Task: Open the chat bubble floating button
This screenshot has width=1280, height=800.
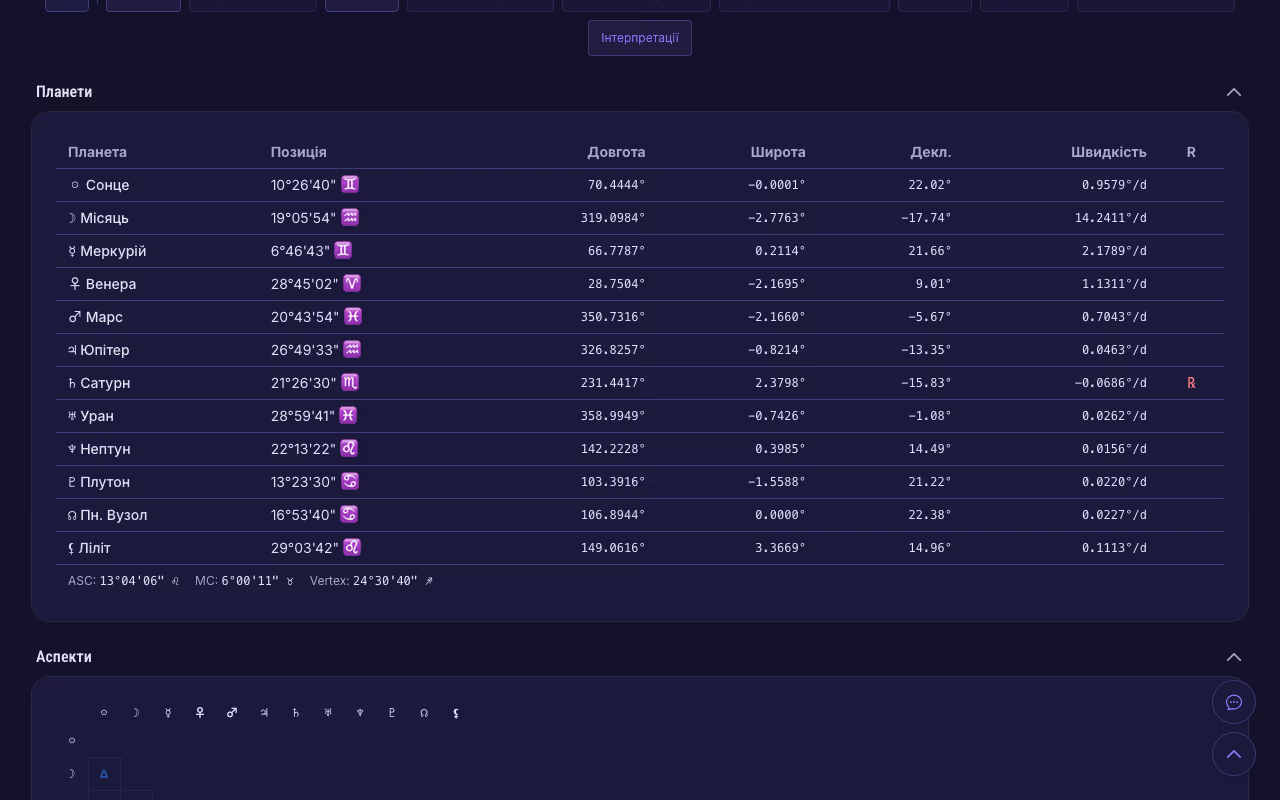Action: tap(1233, 702)
